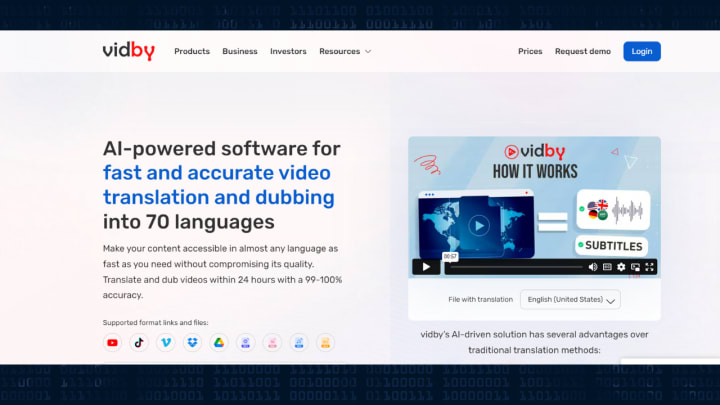Play the How It Works video

point(426,267)
